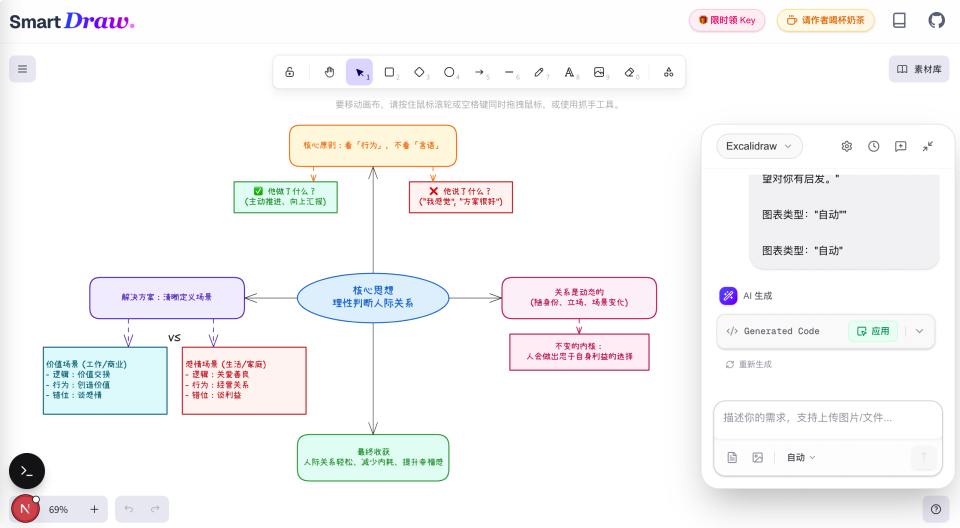Select the 核心原则 orange box
The height and width of the screenshot is (528, 960).
tap(373, 146)
